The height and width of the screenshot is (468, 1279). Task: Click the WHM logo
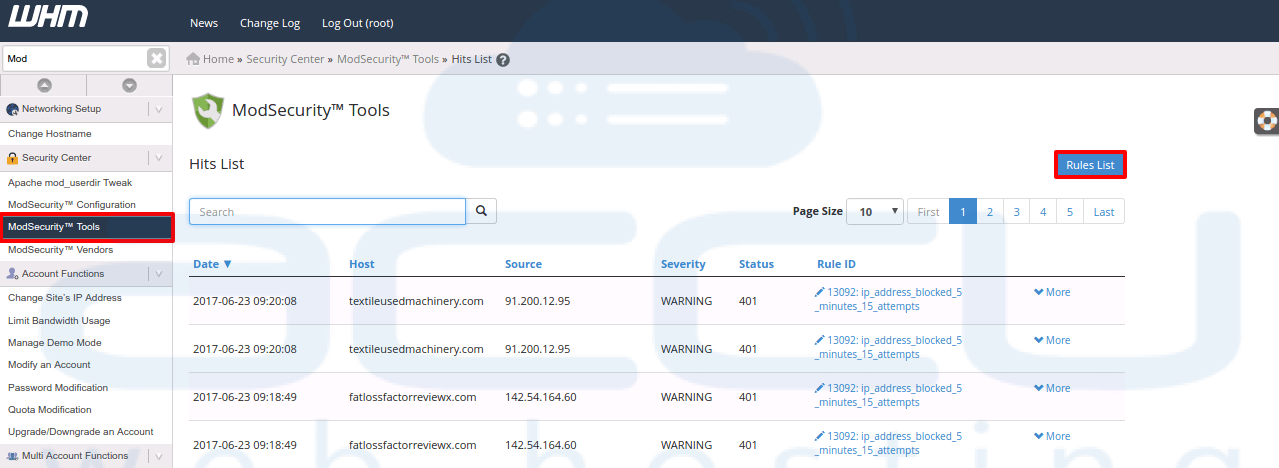[x=48, y=17]
